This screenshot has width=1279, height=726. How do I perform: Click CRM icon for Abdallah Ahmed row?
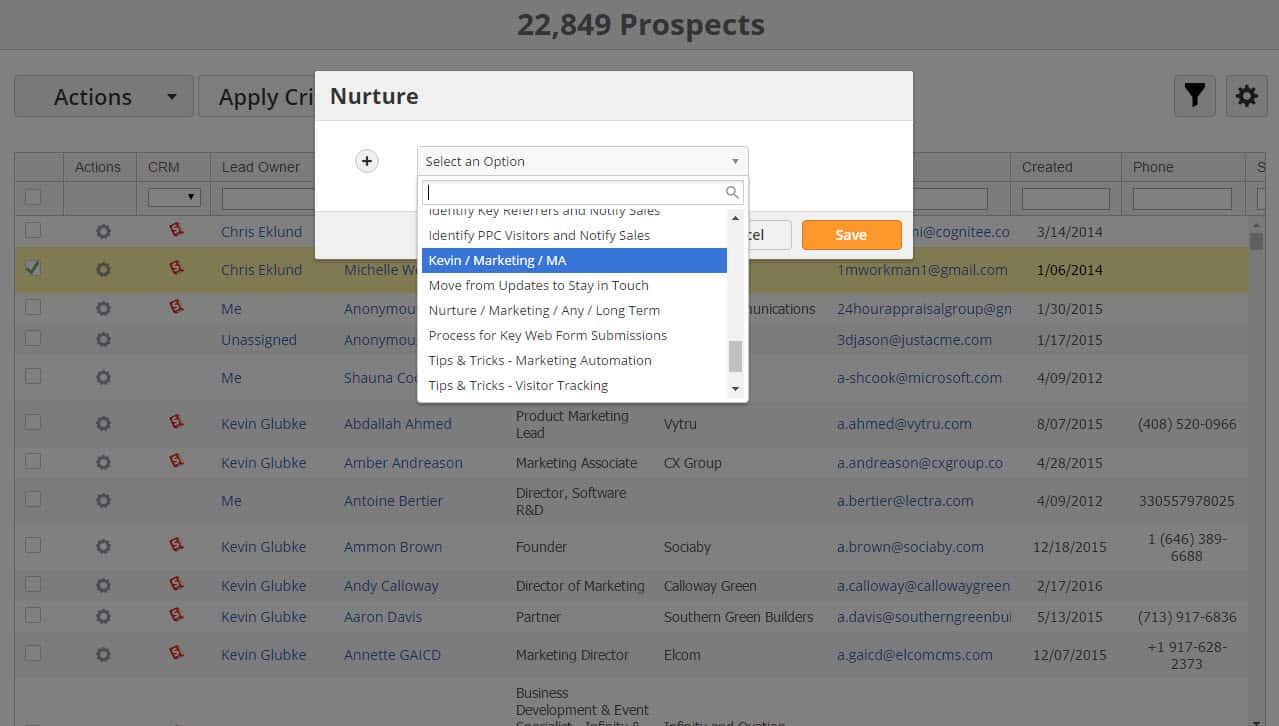click(176, 422)
